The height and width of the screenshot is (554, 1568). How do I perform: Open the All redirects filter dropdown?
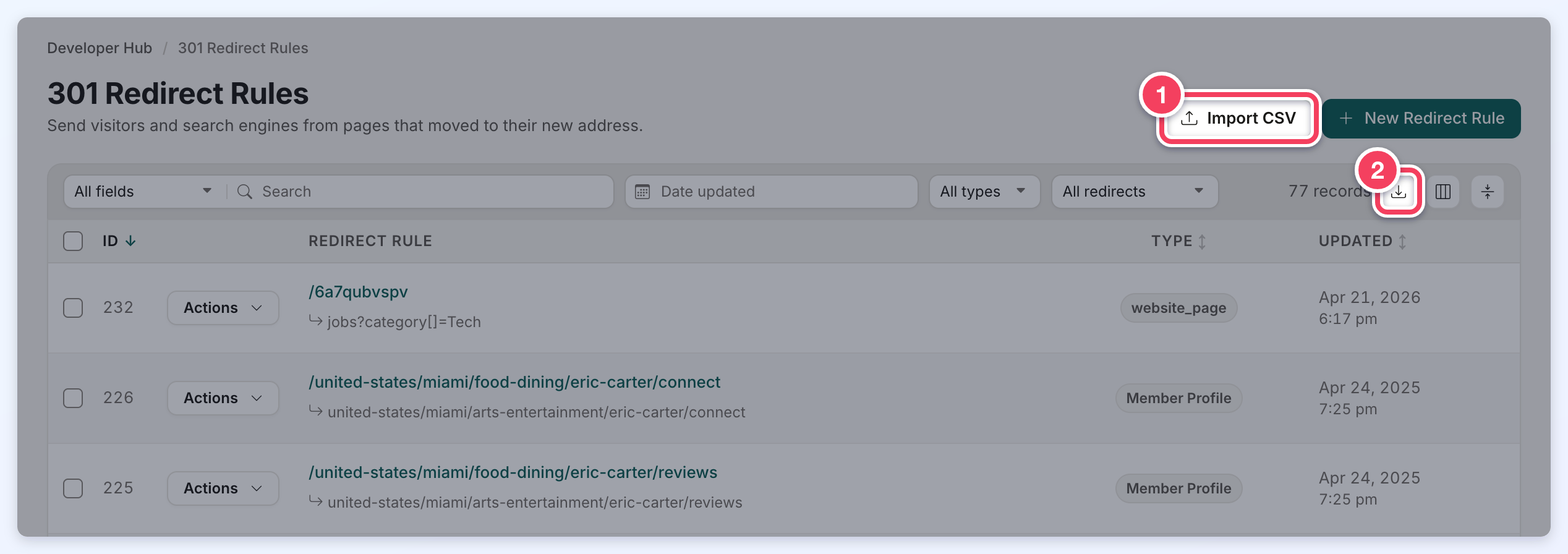(x=1135, y=192)
